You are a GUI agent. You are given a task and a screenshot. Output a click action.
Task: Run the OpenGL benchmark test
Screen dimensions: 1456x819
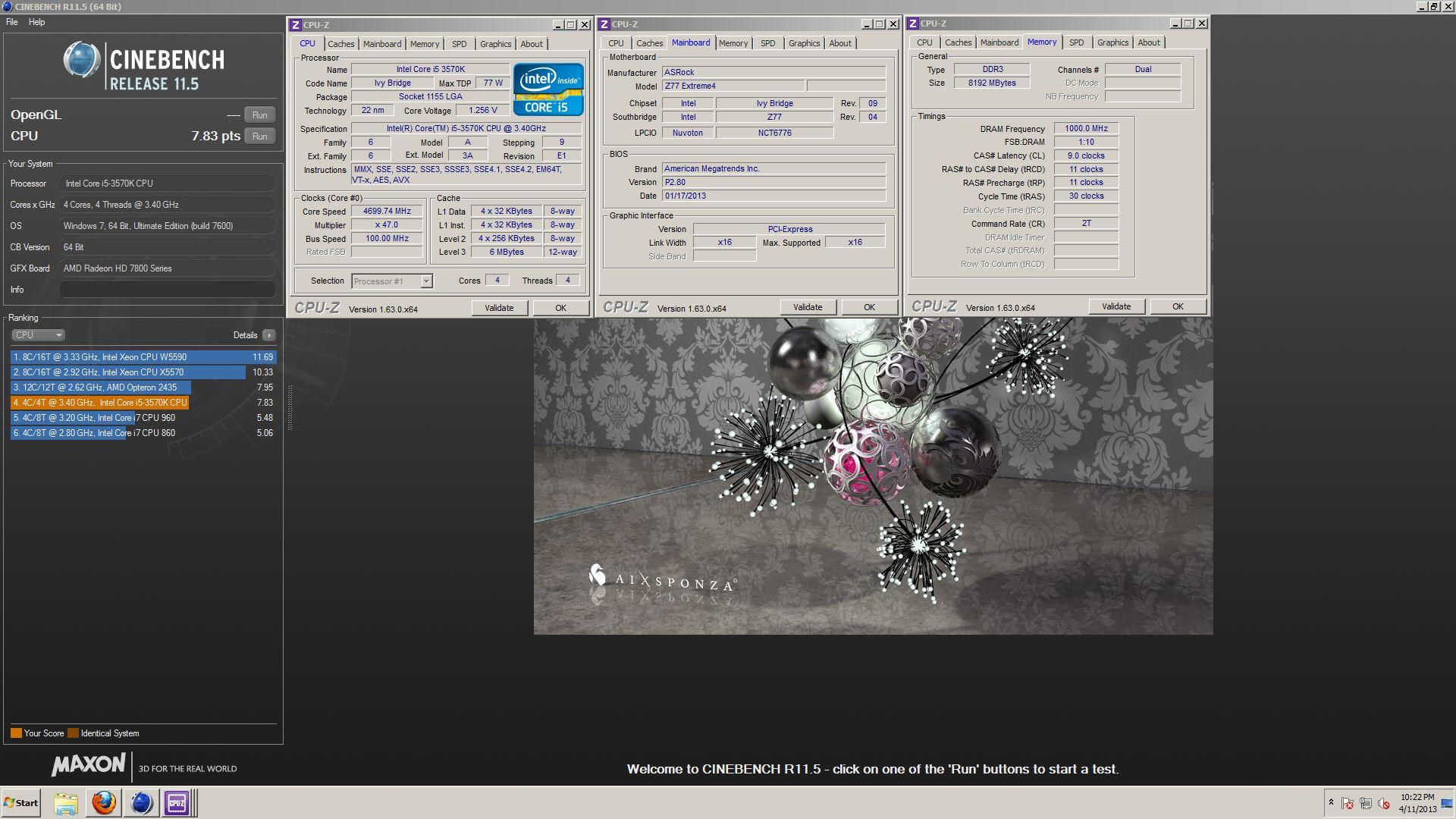pyautogui.click(x=260, y=115)
